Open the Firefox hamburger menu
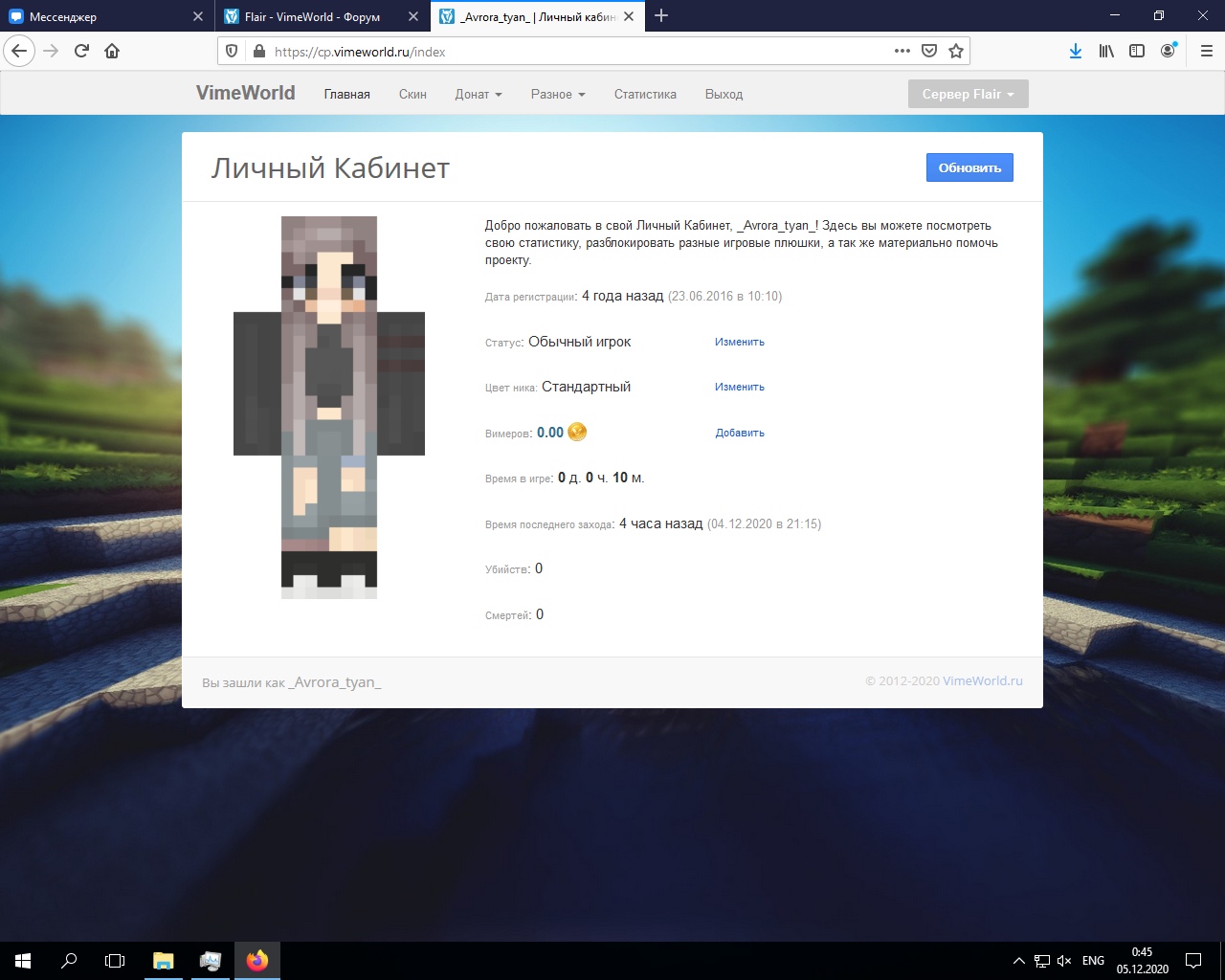 click(x=1207, y=52)
